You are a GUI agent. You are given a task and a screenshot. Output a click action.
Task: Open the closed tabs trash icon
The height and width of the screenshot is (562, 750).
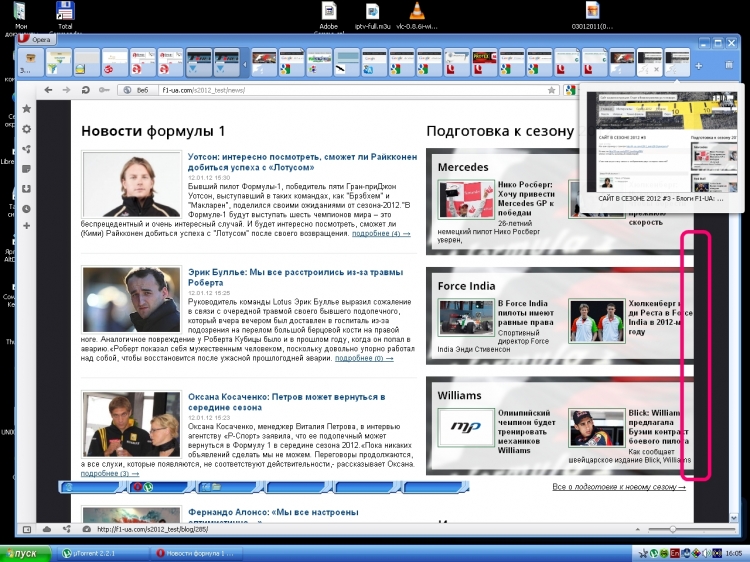tap(728, 65)
